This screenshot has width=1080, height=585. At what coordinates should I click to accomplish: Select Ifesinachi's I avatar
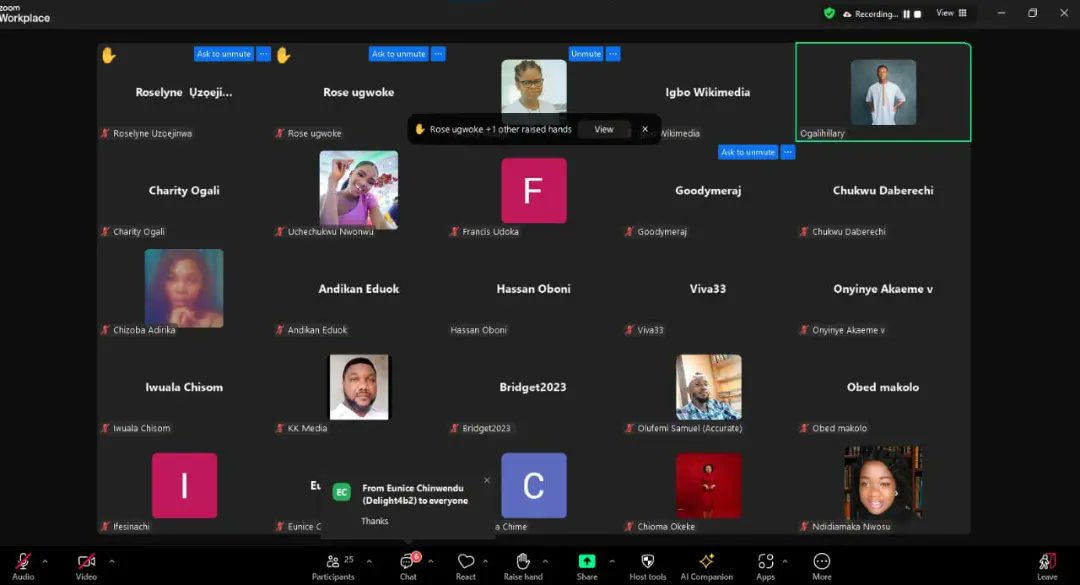point(185,485)
